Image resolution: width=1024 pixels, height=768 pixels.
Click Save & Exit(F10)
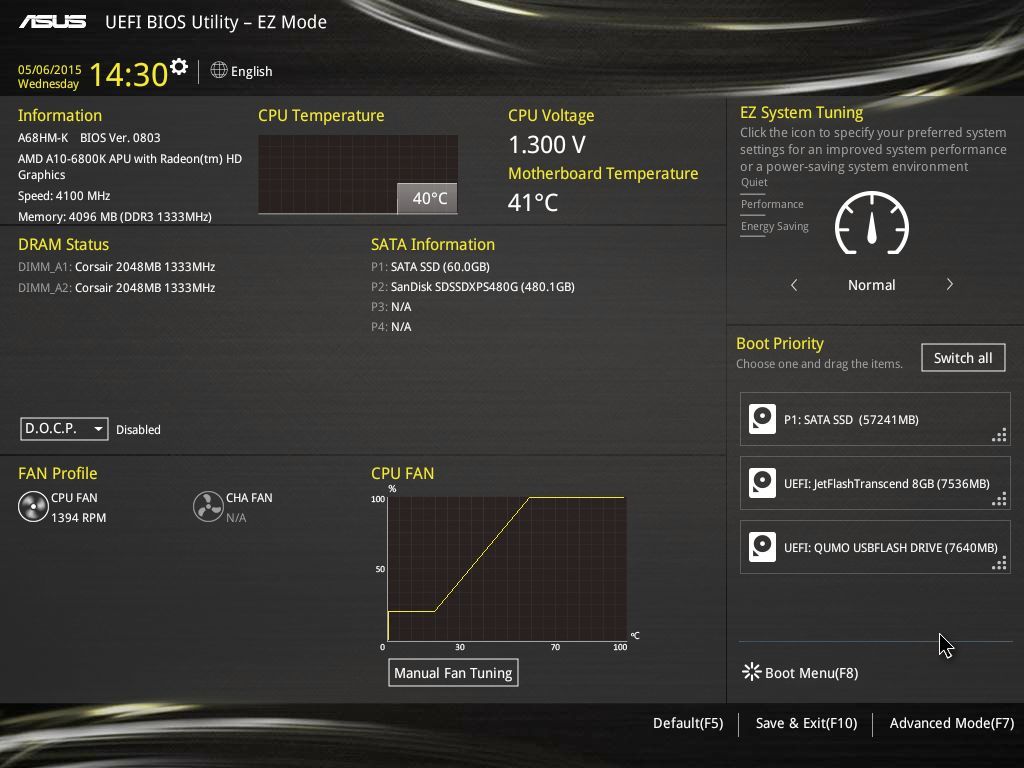pos(806,723)
